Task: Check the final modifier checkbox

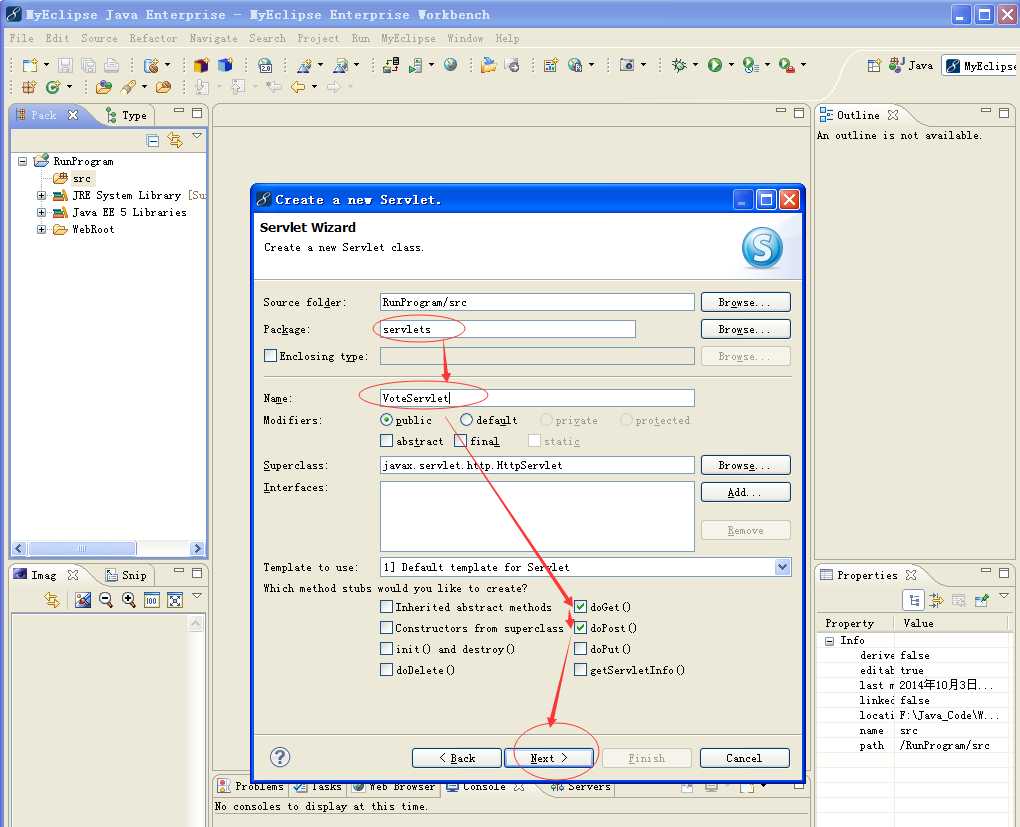Action: click(x=461, y=441)
